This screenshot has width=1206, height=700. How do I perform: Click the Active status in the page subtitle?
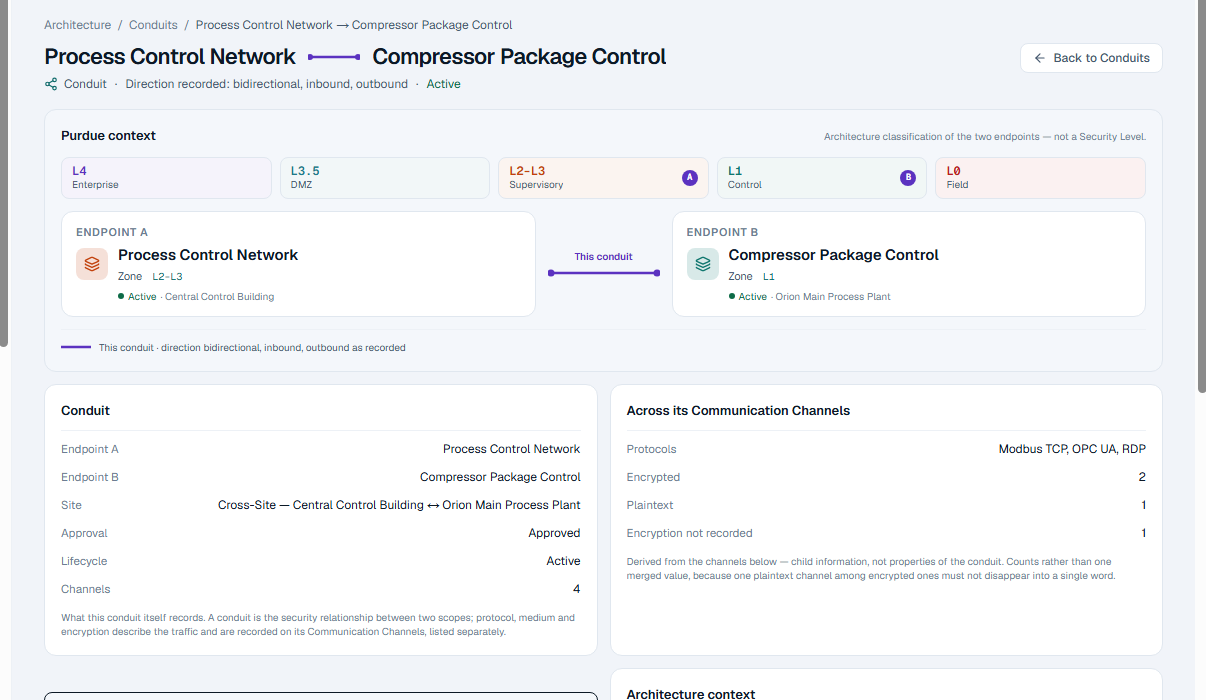[443, 84]
